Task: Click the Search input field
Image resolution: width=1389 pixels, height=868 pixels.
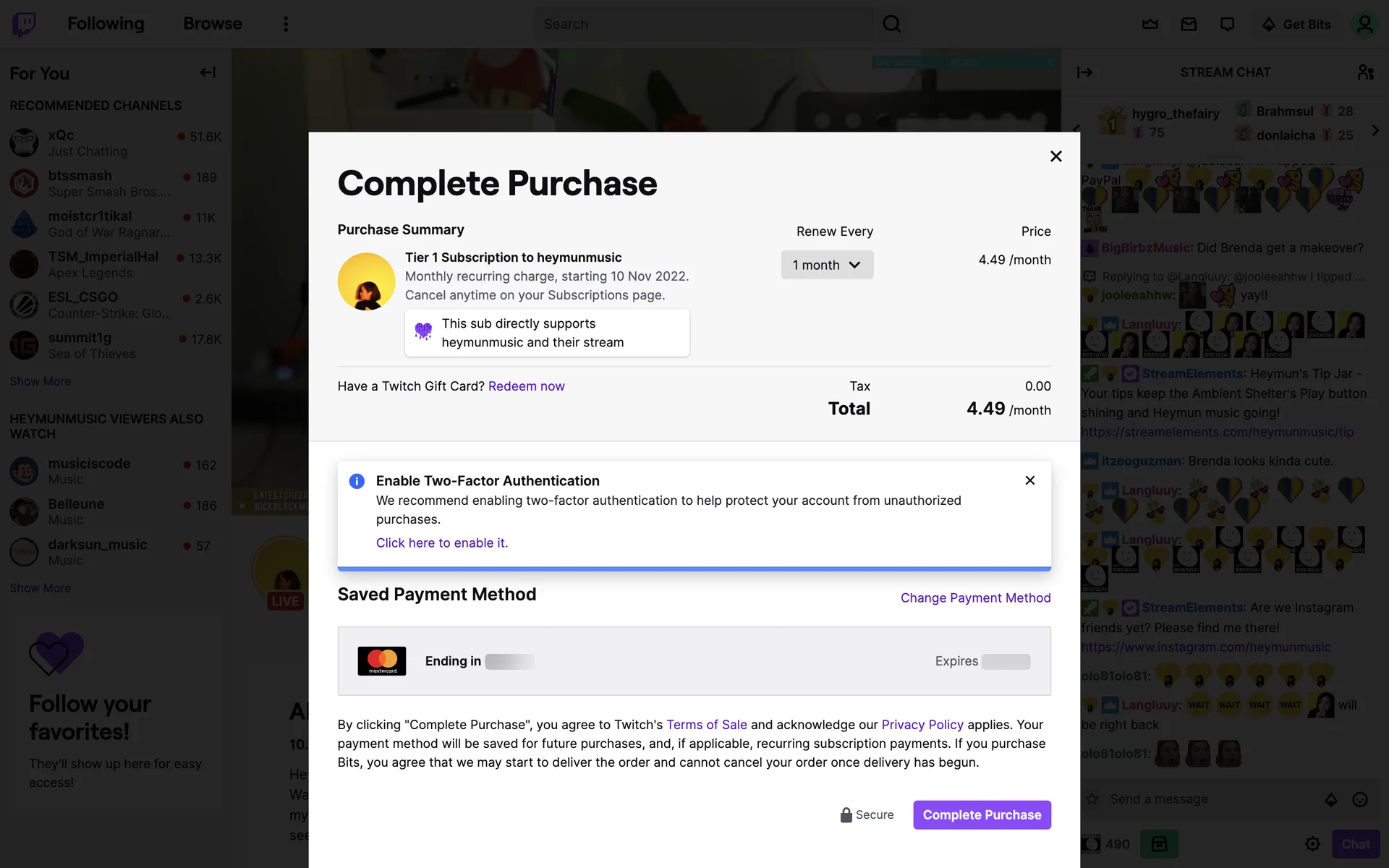Action: (702, 25)
